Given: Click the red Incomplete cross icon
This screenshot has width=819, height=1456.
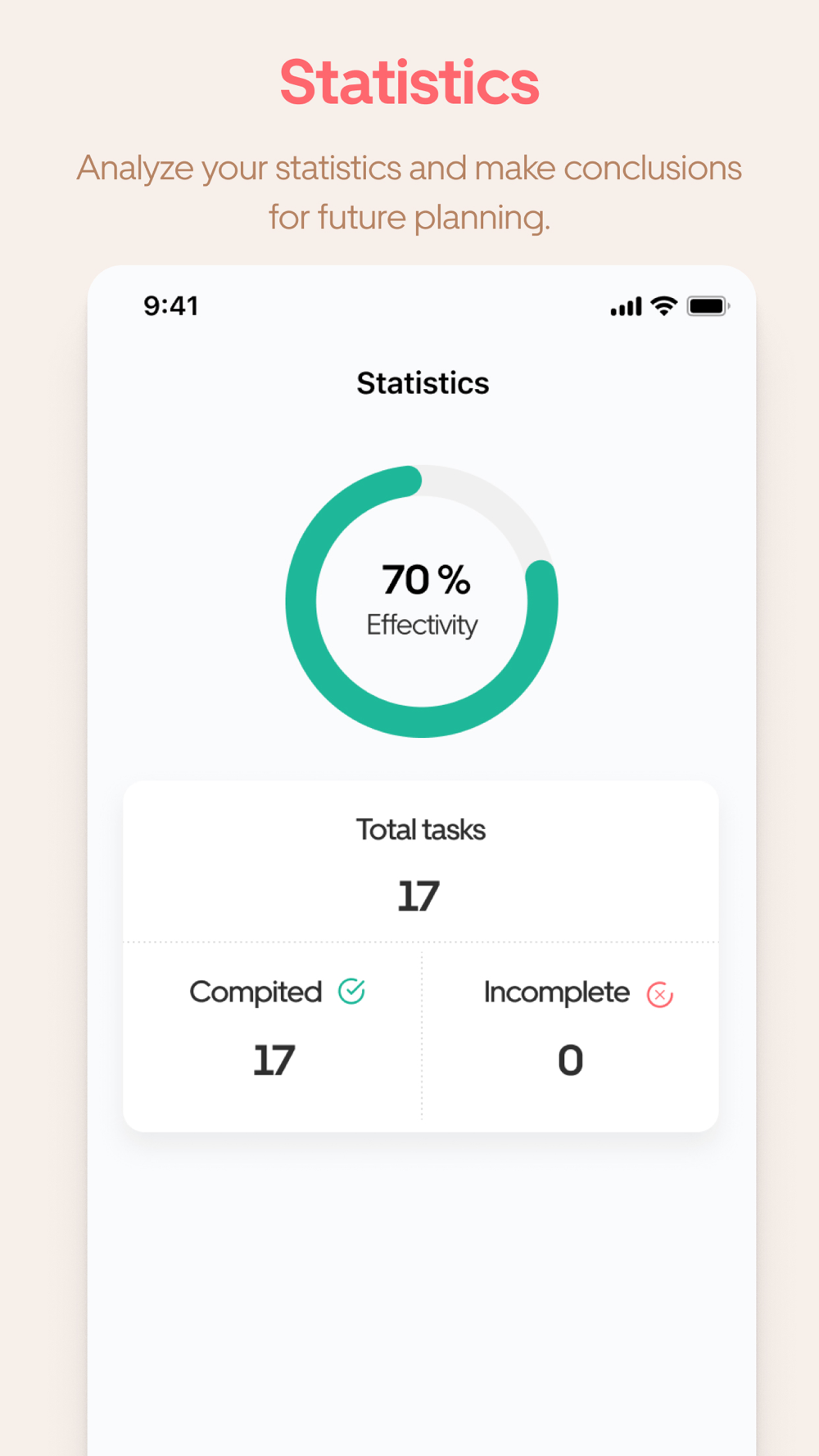Looking at the screenshot, I should pyautogui.click(x=660, y=995).
